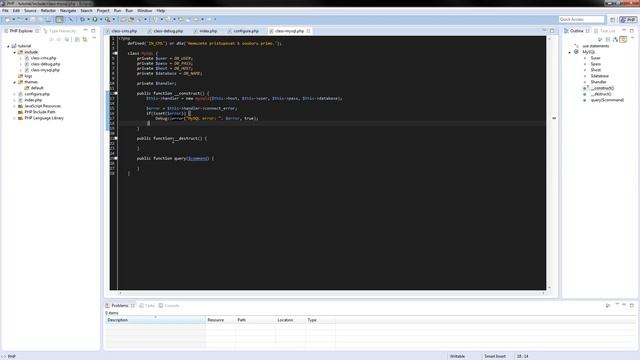Viewport: 640px width, 360px height.
Task: Click Collapse All icon in PHP Explorer
Action: [x=77, y=40]
